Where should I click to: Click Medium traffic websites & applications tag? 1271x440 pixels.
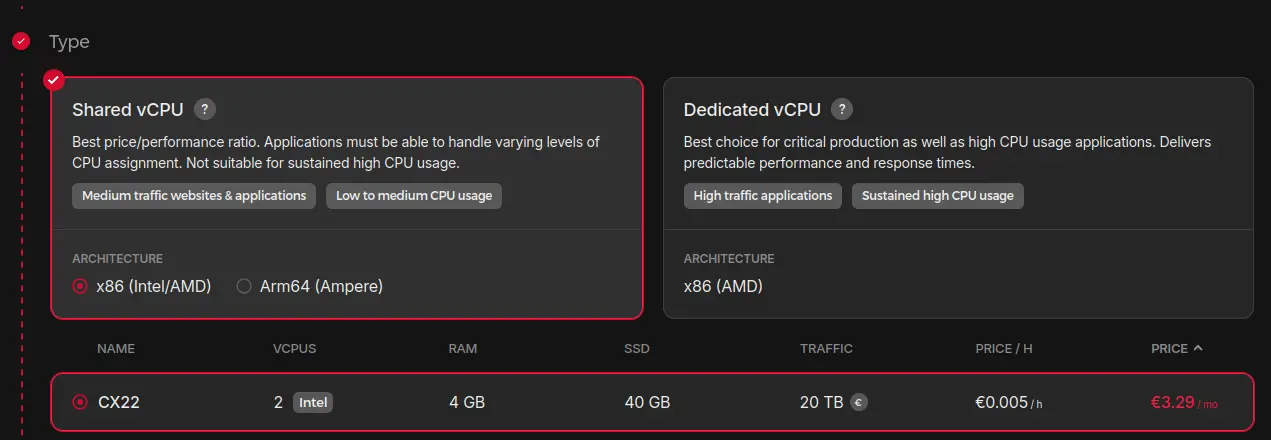194,196
